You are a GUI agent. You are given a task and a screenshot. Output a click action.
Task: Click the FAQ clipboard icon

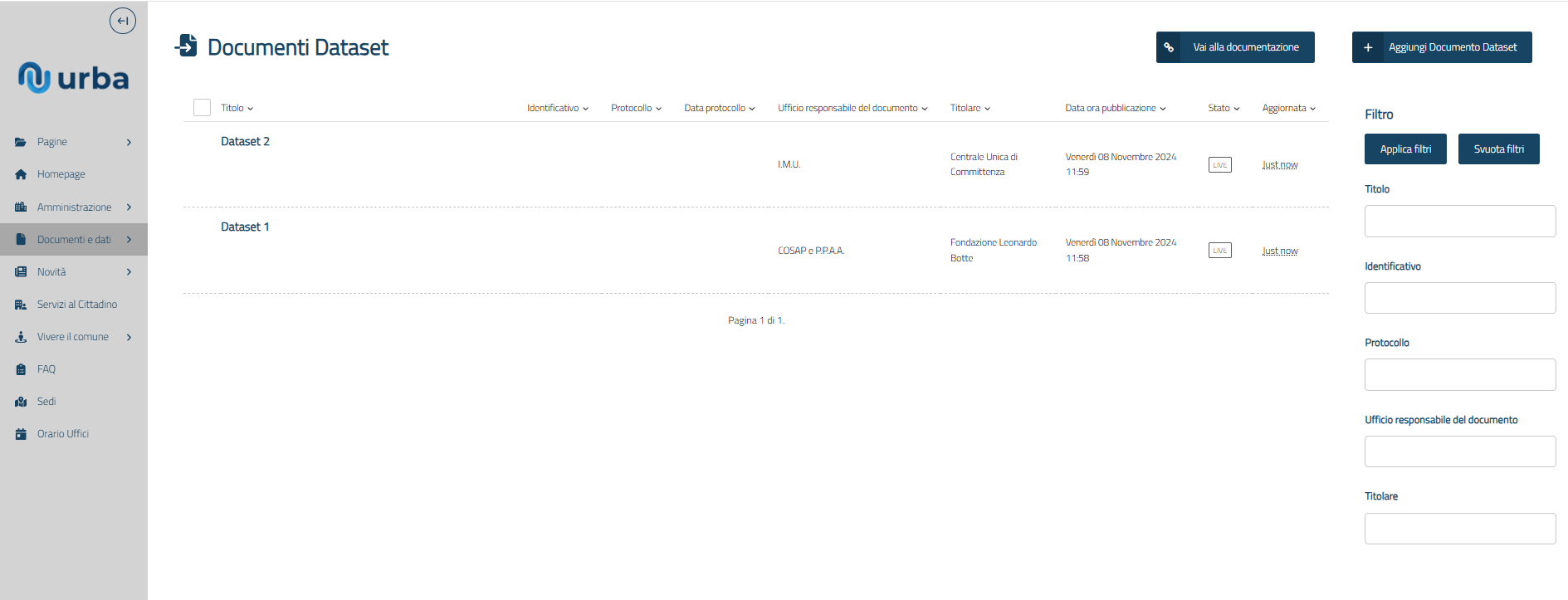coord(21,369)
